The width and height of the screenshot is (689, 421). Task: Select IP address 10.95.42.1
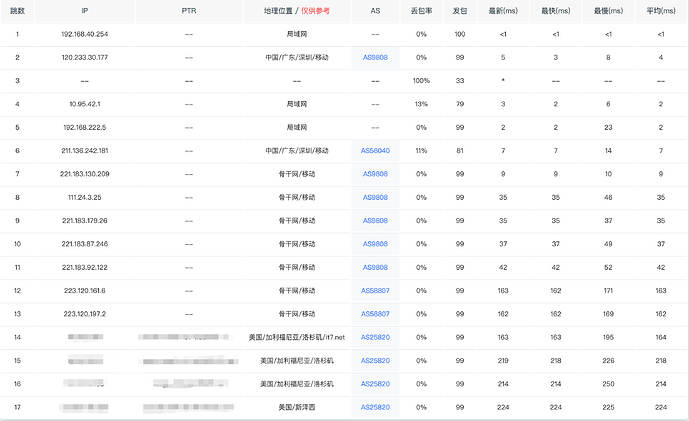pyautogui.click(x=84, y=104)
